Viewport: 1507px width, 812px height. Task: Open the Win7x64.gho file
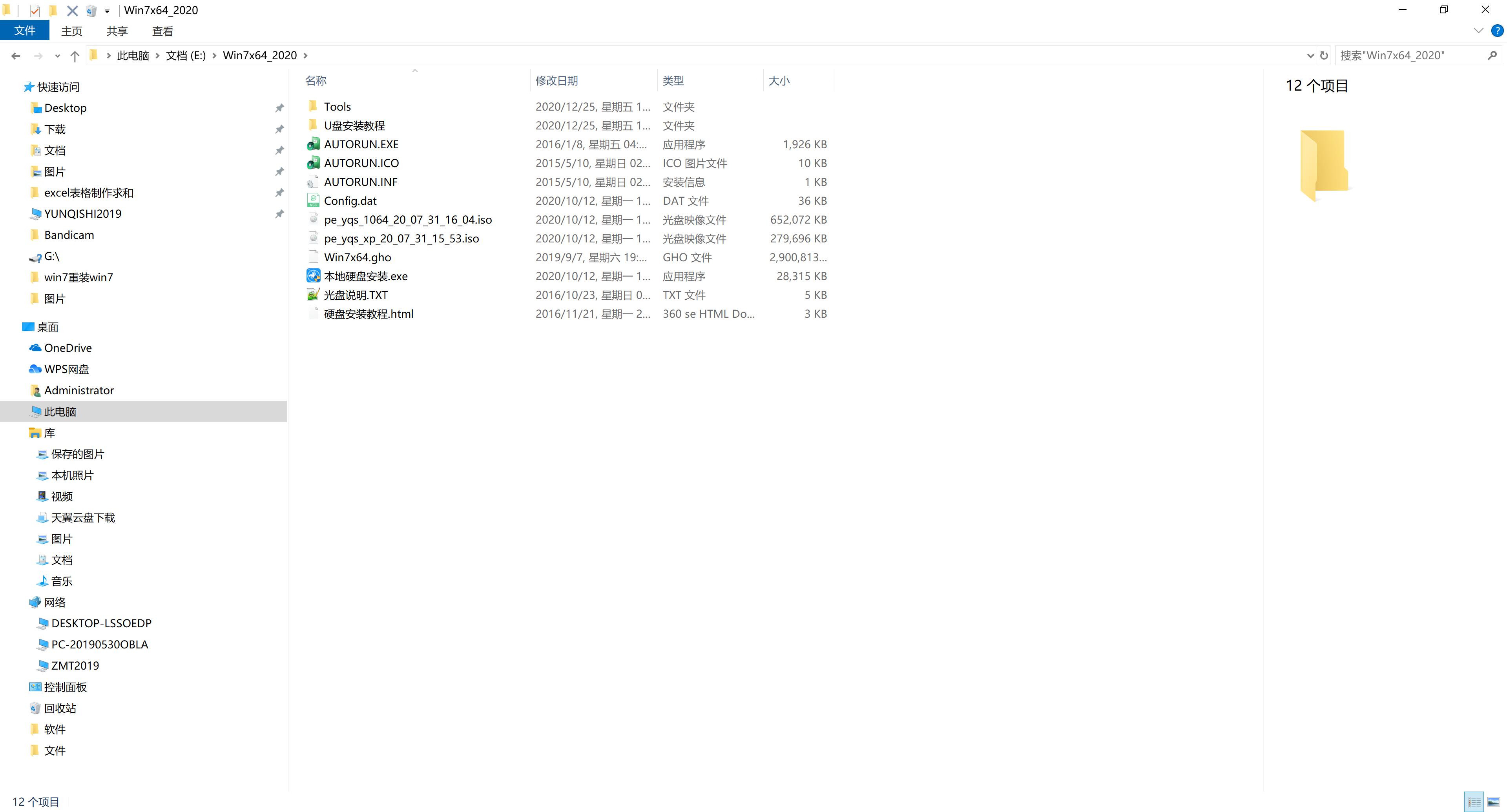(357, 257)
